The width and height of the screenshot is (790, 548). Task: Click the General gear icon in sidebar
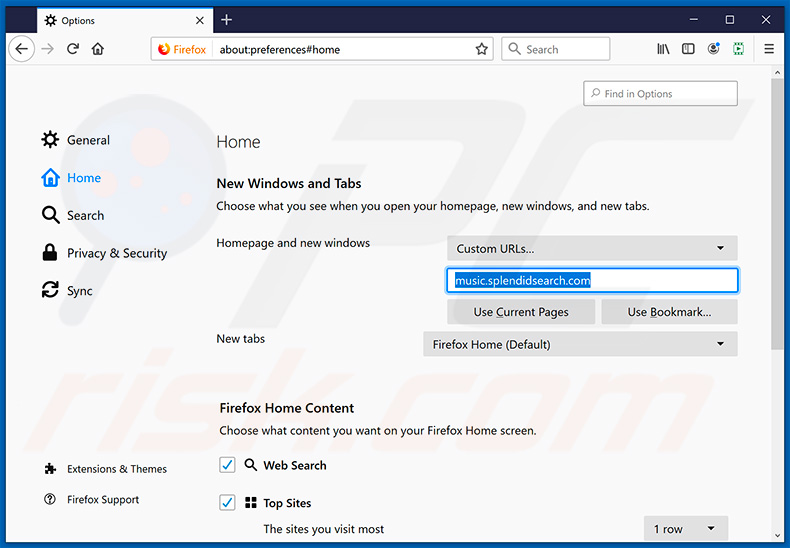tap(50, 140)
